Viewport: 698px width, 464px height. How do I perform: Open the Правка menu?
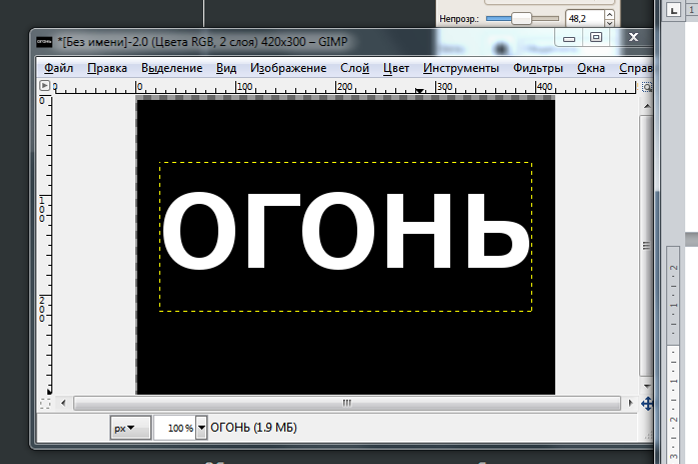(107, 68)
